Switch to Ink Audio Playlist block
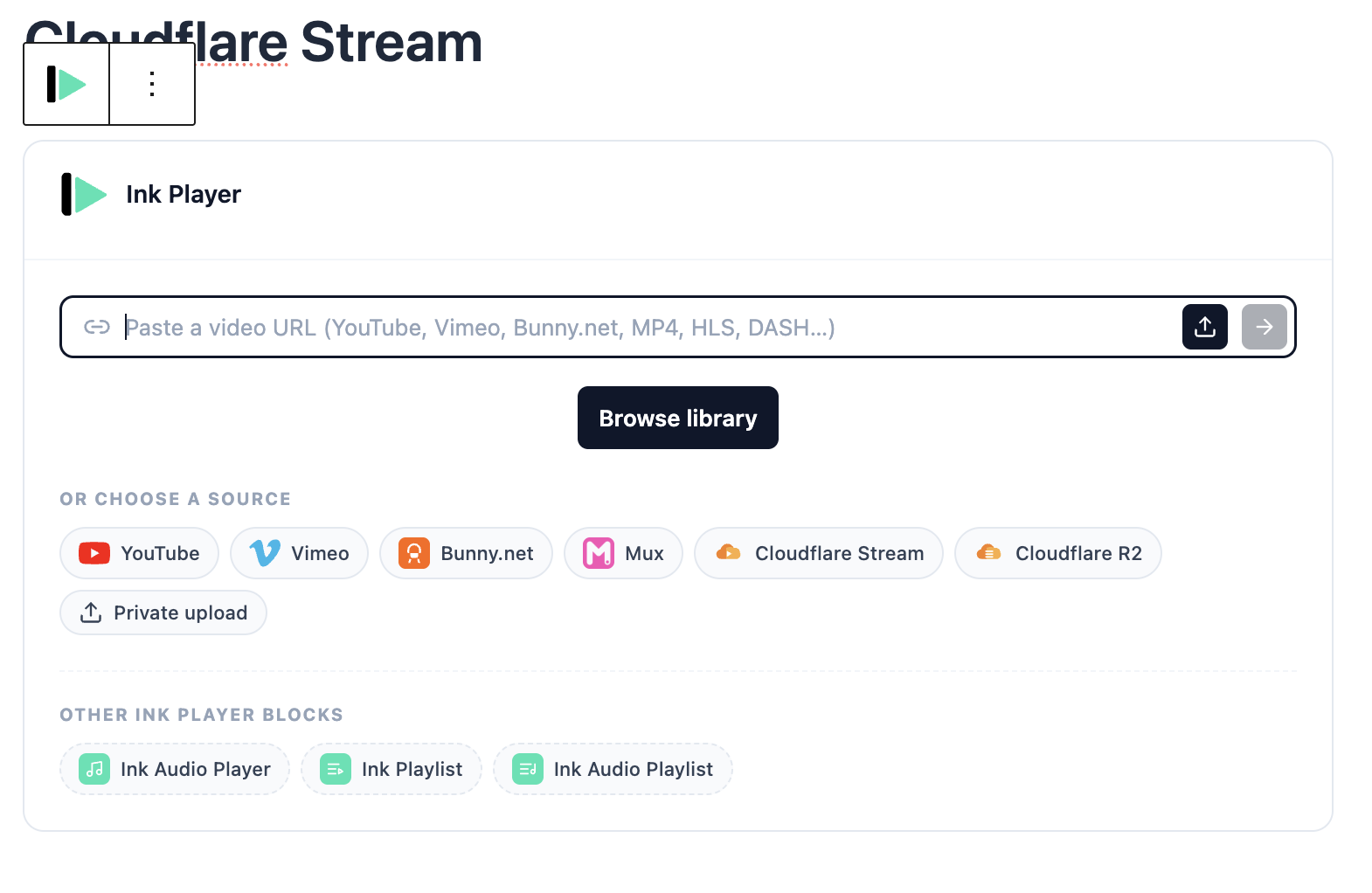Viewport: 1372px width, 893px height. pyautogui.click(x=613, y=769)
